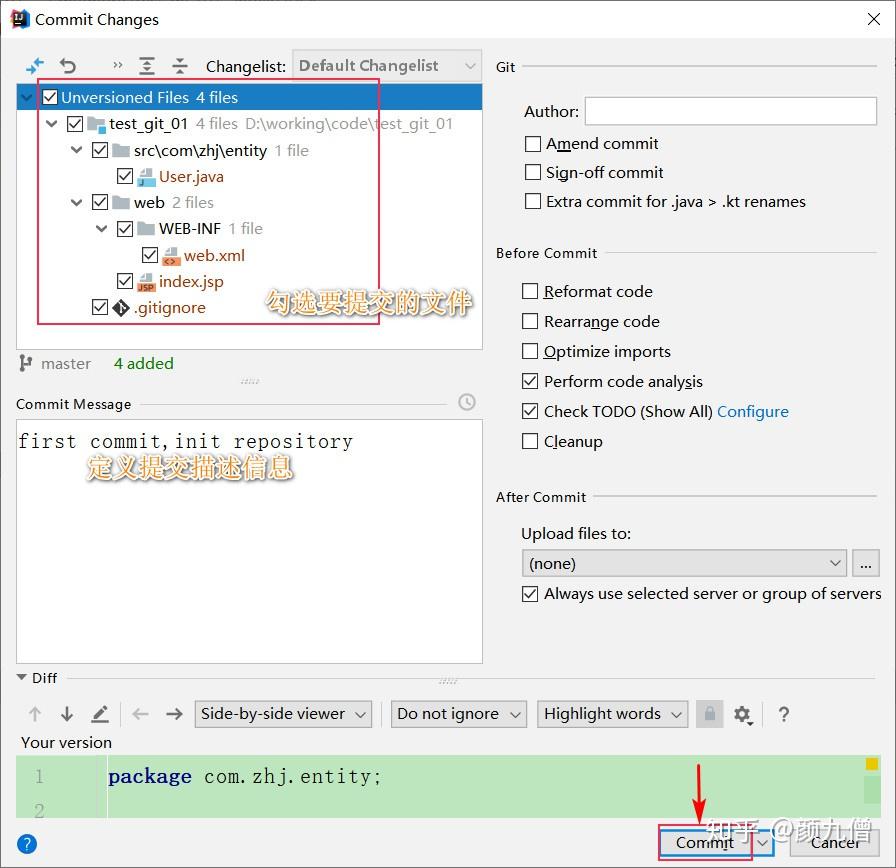
Task: Go to previous difference arrow
Action: [35, 714]
